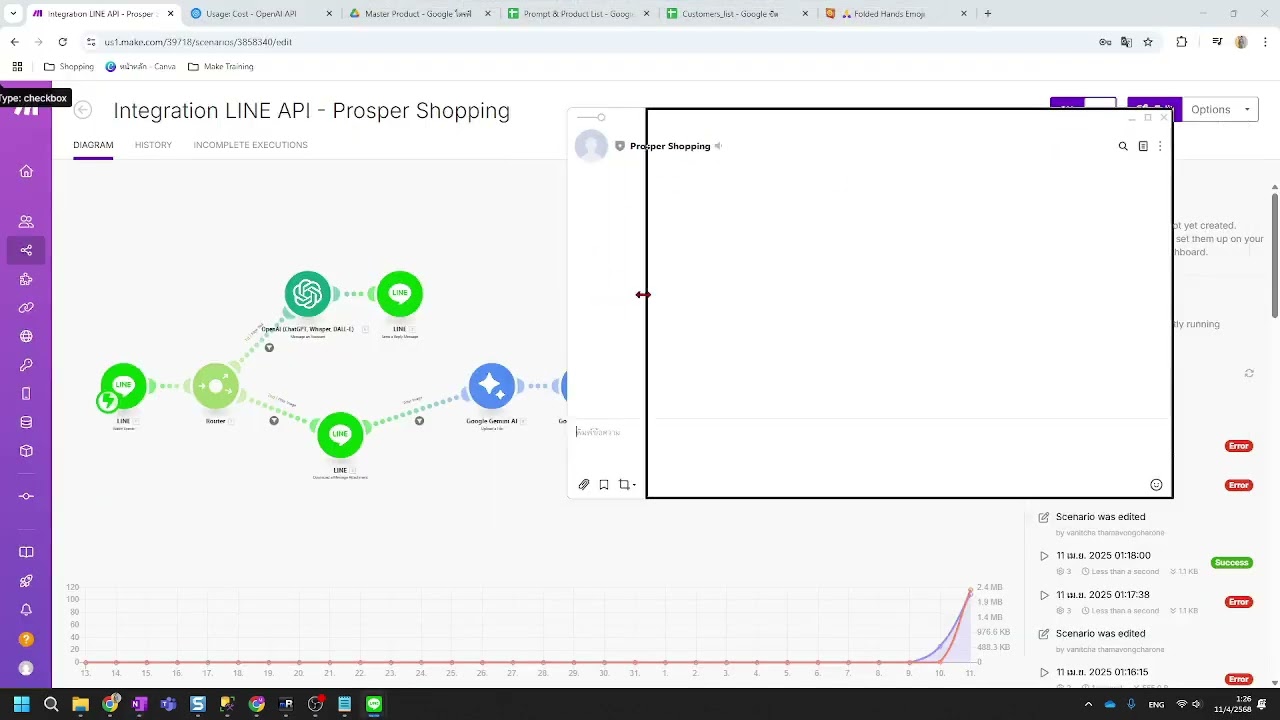Screen dimensions: 1280x720
Task: Switch to the HISTORY tab
Action: tap(153, 145)
